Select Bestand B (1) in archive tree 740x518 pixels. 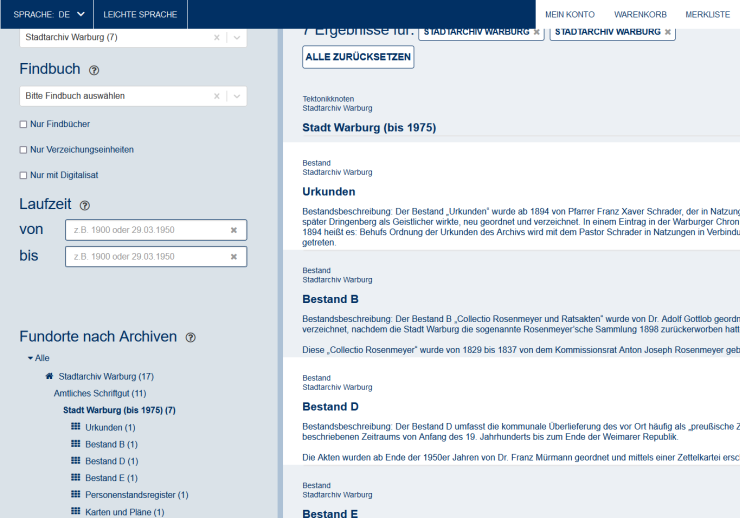coord(111,445)
